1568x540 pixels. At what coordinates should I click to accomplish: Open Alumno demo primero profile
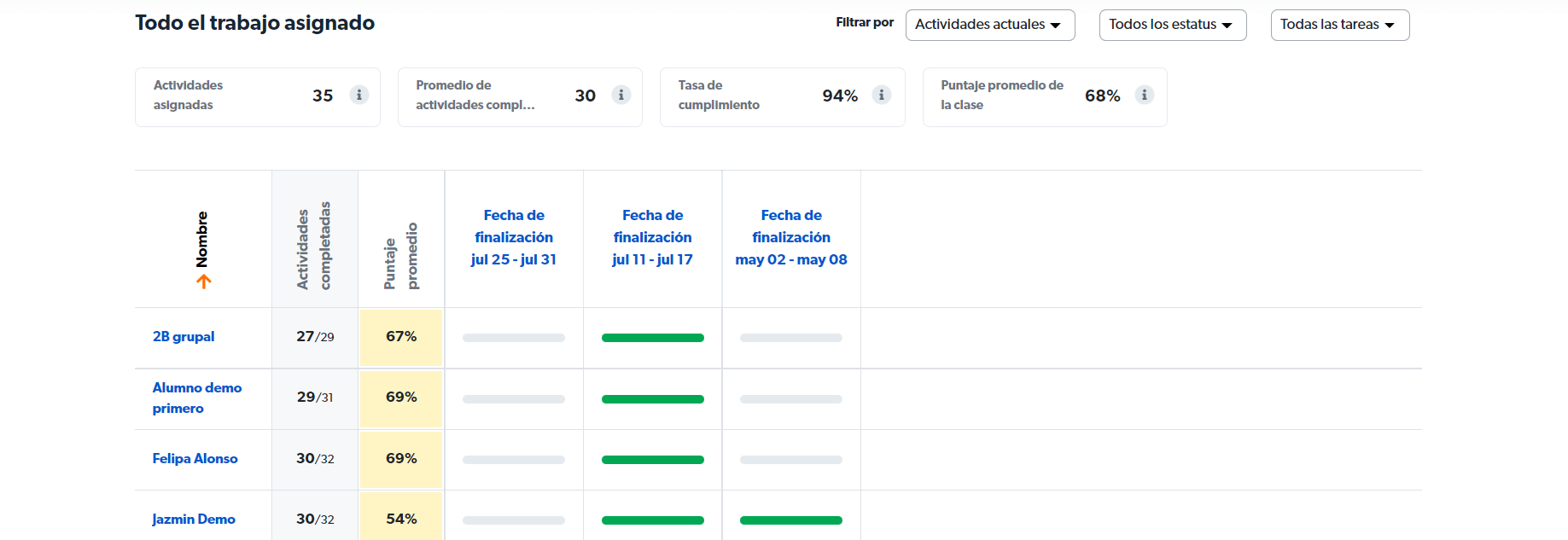196,398
